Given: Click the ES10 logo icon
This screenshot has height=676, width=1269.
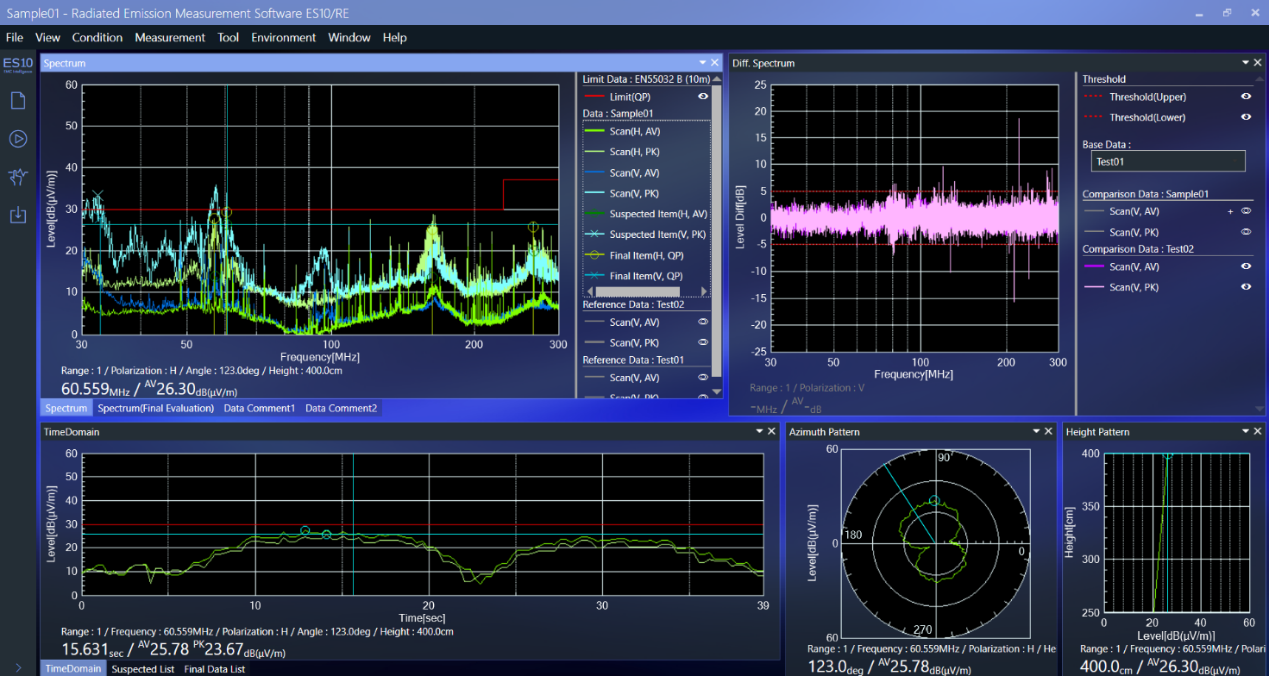Looking at the screenshot, I should click(x=18, y=65).
